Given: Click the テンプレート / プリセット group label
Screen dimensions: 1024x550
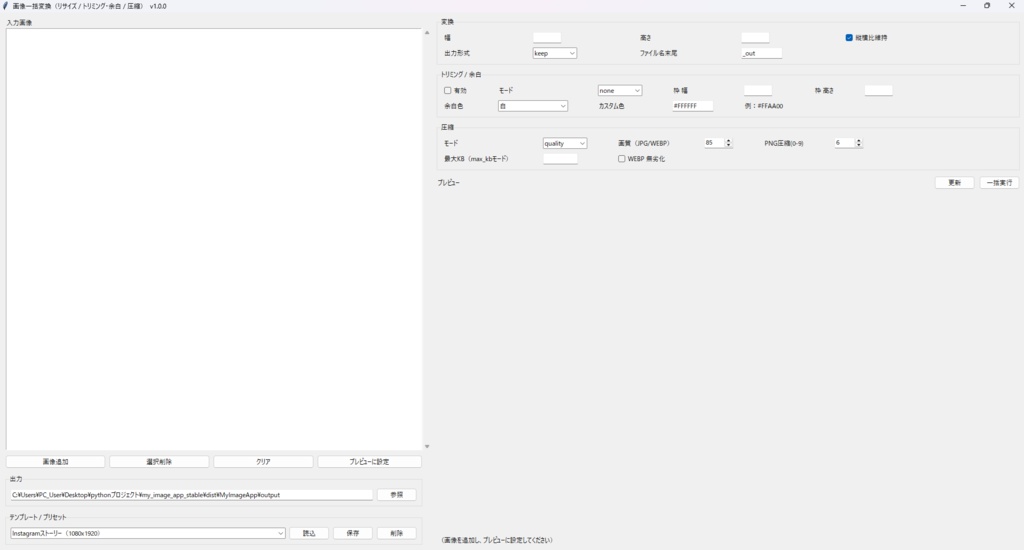Looking at the screenshot, I should click(38, 517).
